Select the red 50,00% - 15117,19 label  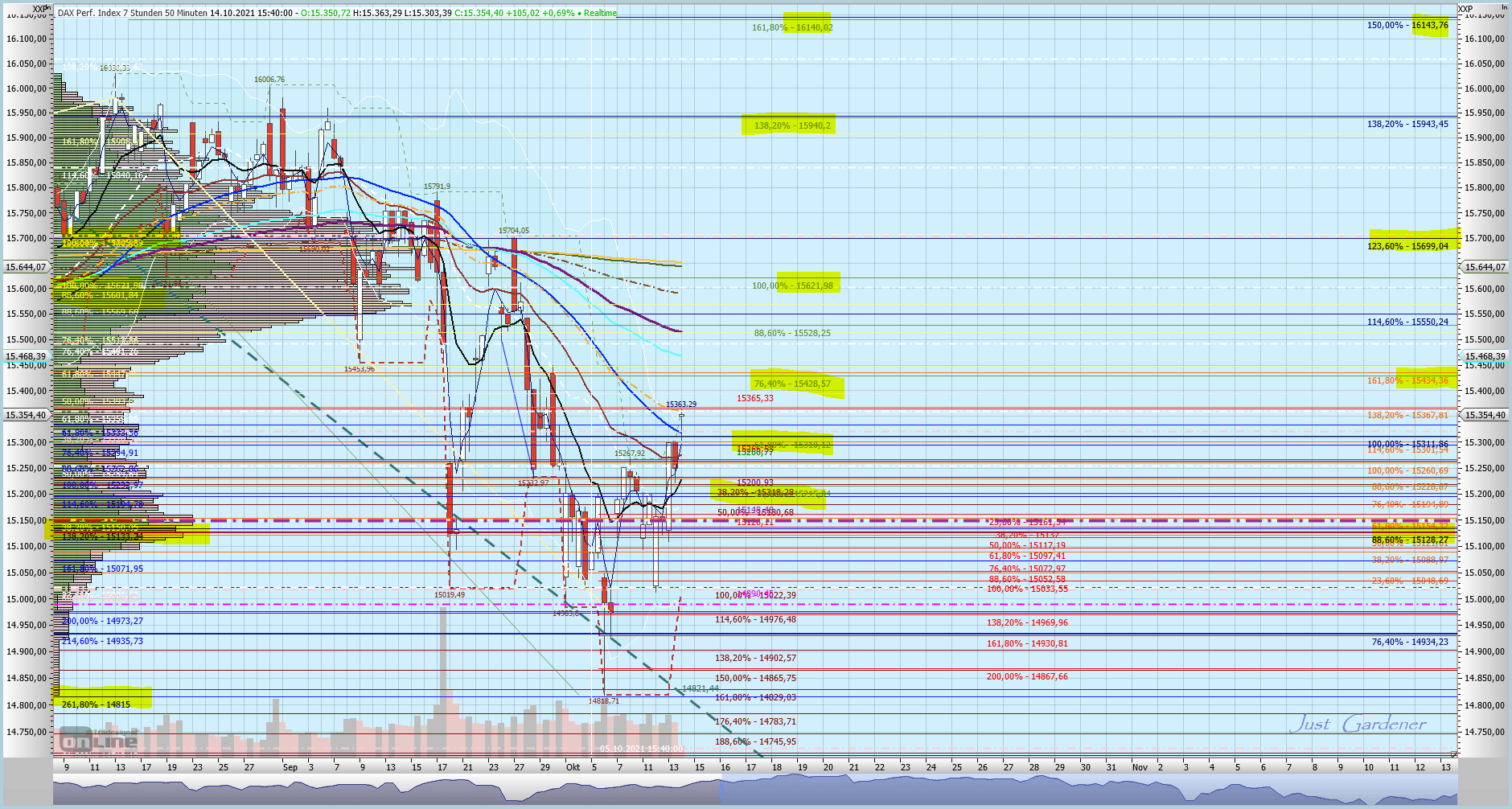coord(1027,545)
